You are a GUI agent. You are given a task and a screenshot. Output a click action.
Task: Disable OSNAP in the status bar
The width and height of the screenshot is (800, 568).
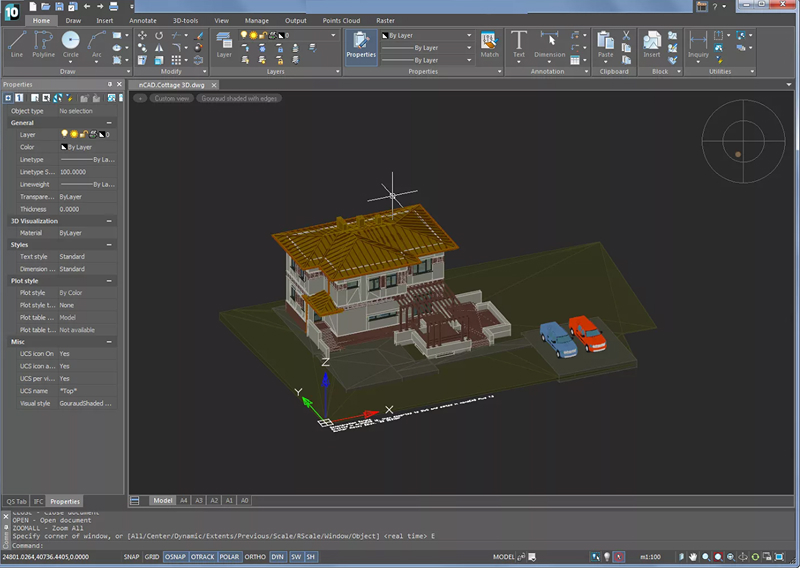click(x=175, y=556)
